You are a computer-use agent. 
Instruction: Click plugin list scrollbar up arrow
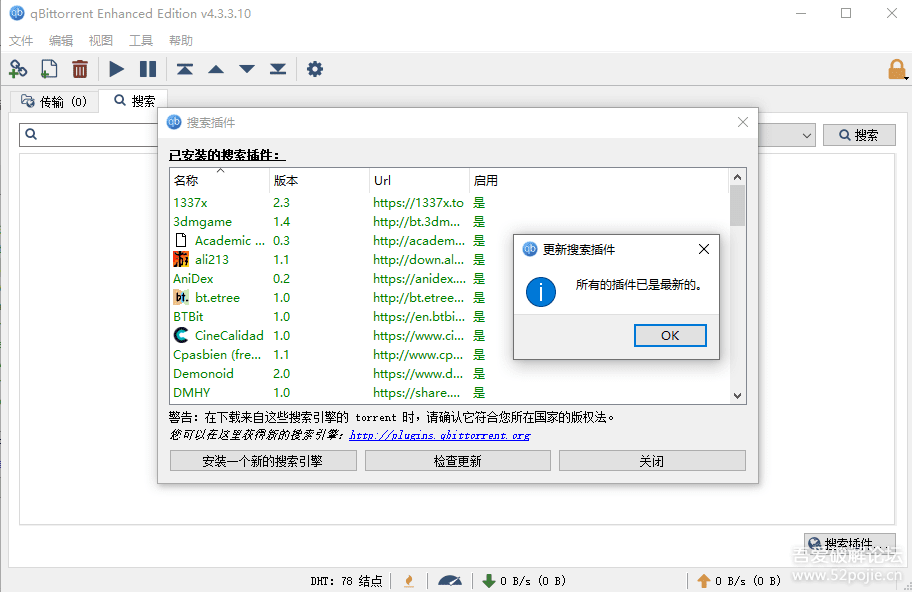738,177
